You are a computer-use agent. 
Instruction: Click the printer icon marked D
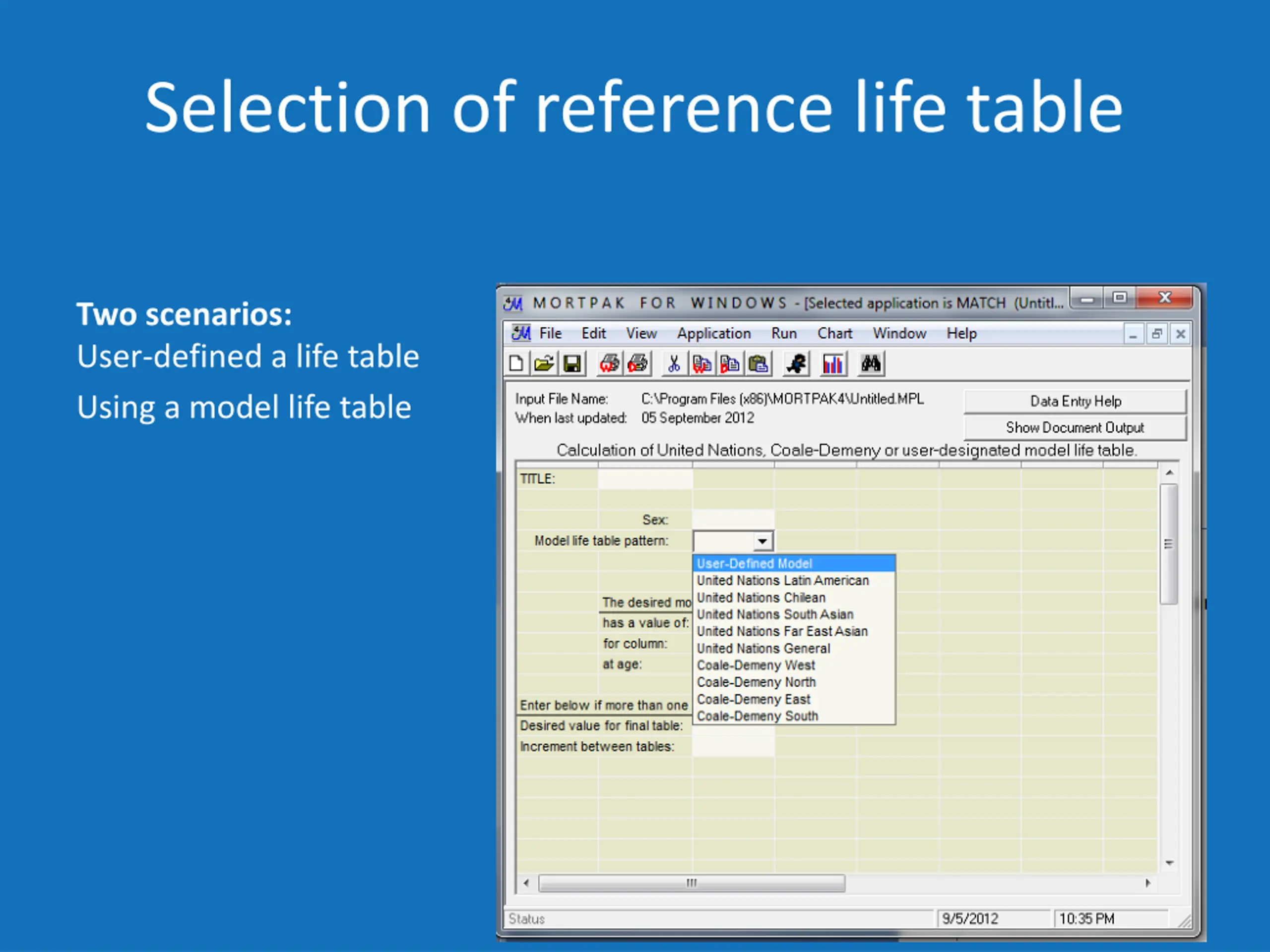[x=638, y=364]
